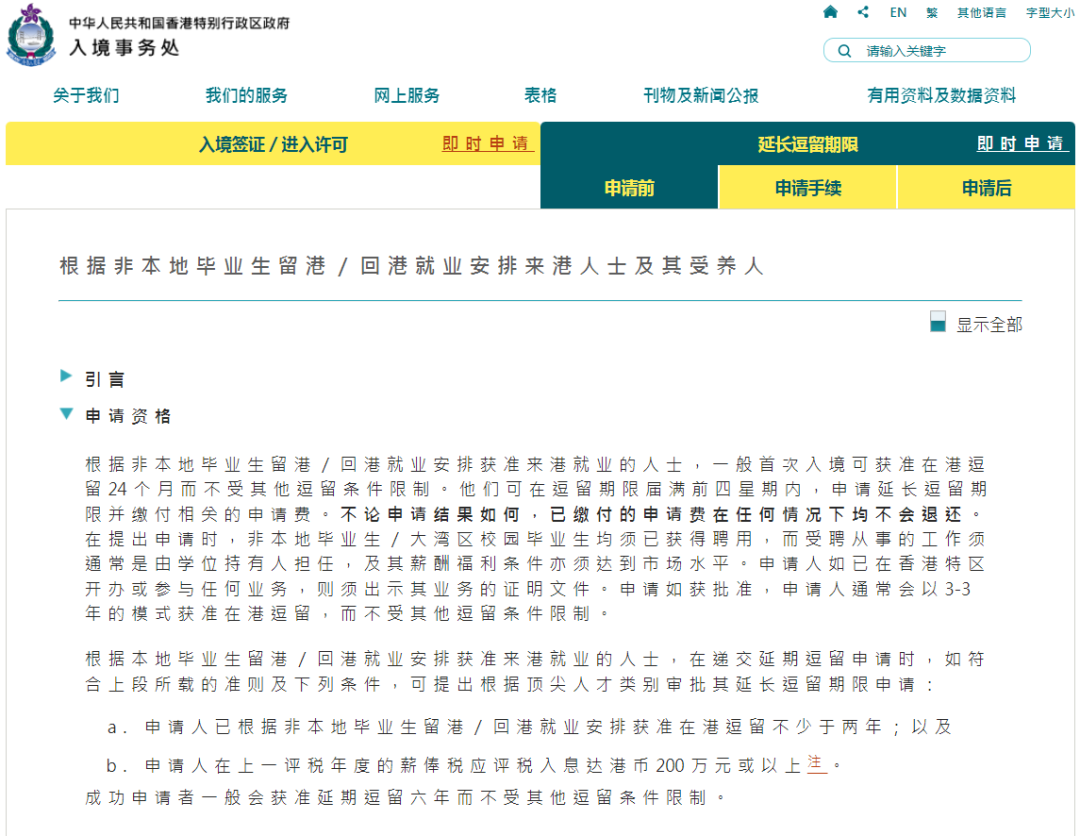Click the home icon in top bar
Screen dimensions: 1080x836
pos(830,12)
